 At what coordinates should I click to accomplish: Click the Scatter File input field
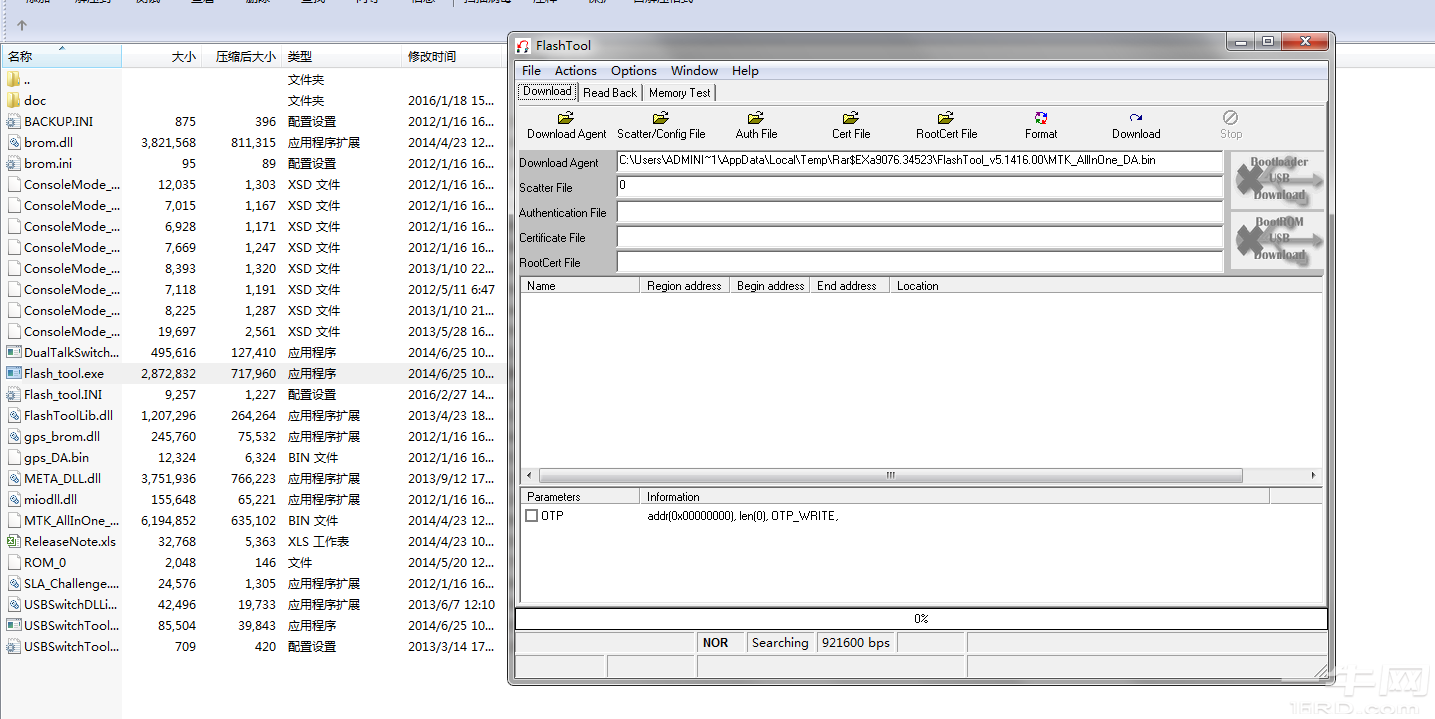[x=919, y=187]
